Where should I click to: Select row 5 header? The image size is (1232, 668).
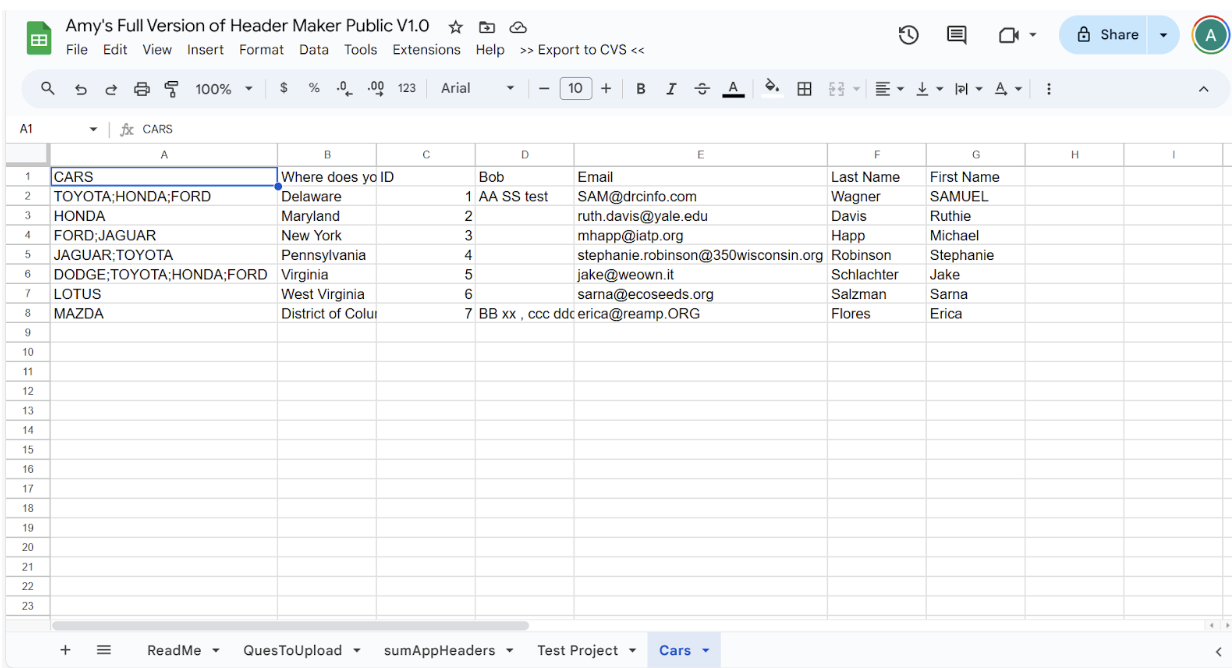(x=28, y=255)
